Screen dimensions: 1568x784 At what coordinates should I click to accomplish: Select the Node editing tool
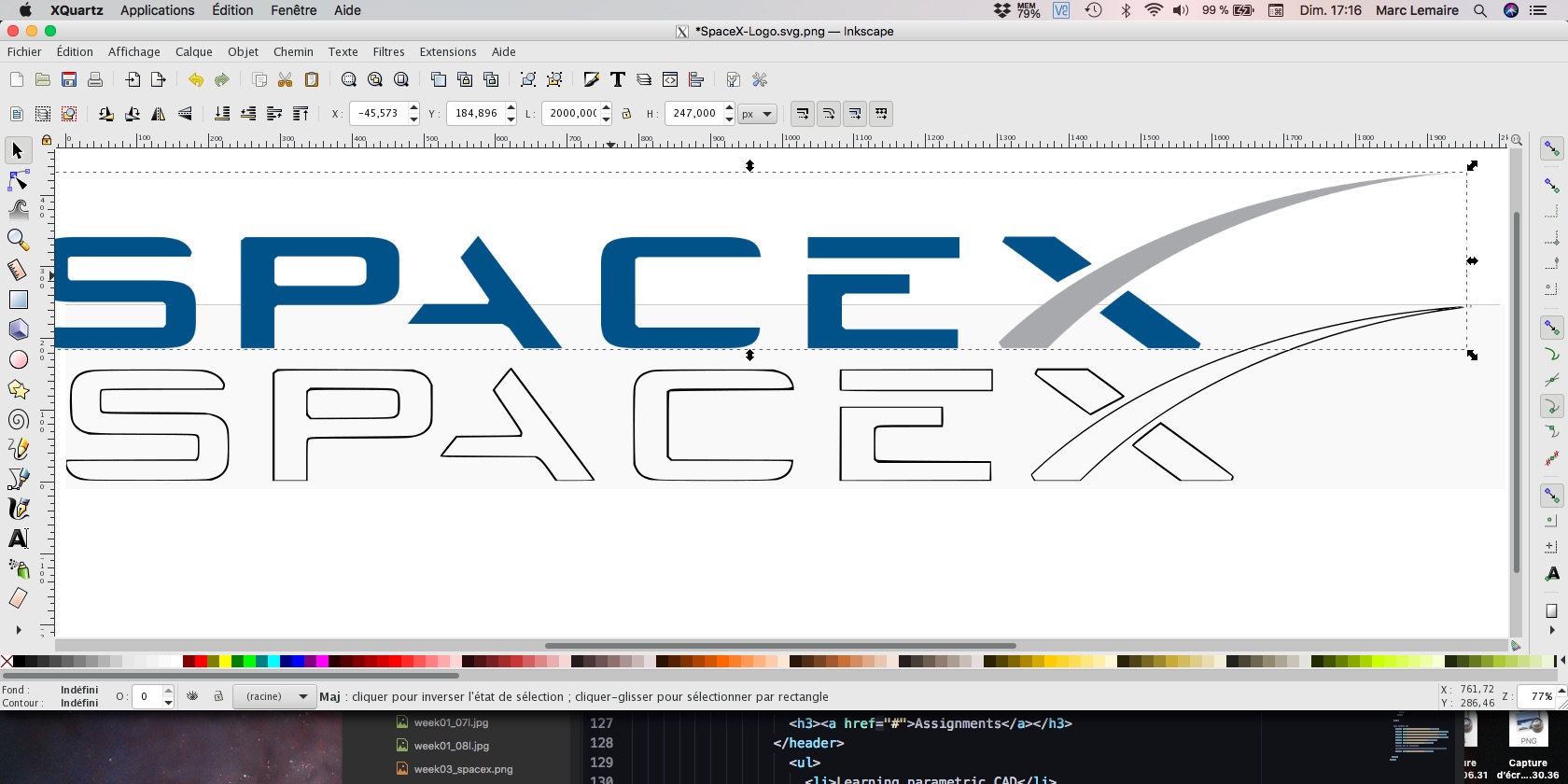point(18,180)
